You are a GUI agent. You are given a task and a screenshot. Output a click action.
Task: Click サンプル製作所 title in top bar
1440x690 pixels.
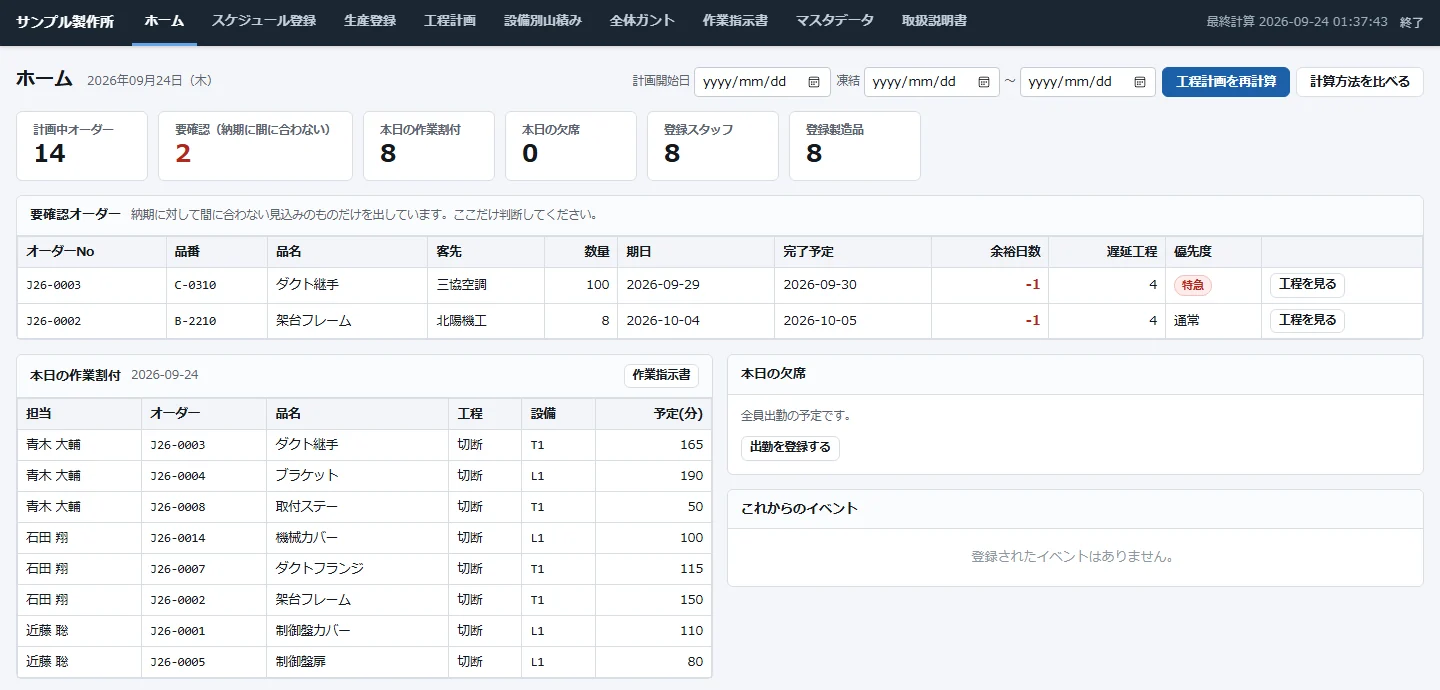[x=65, y=21]
